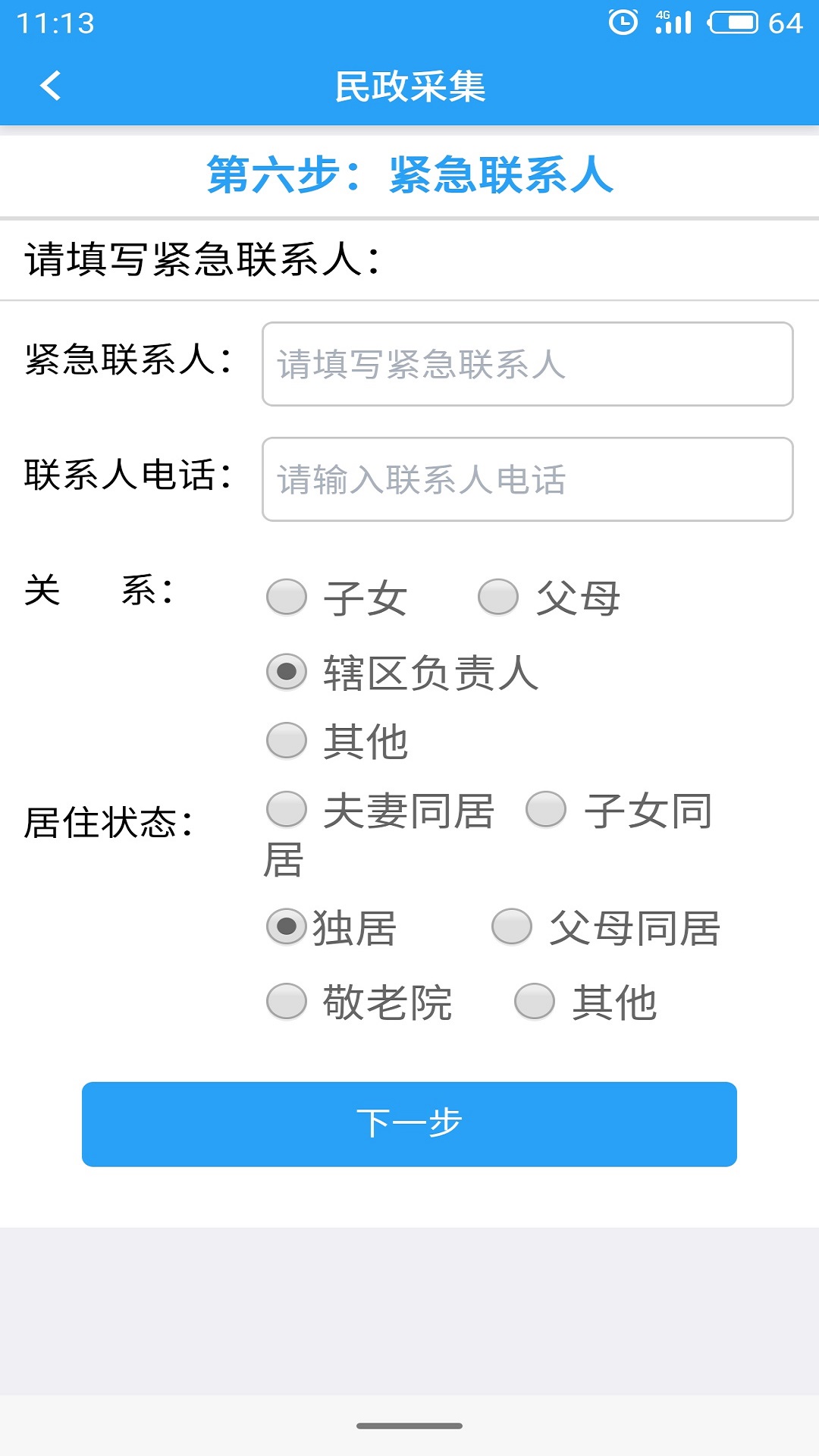Tap the alarm clock status icon
The width and height of the screenshot is (819, 1456).
pyautogui.click(x=623, y=23)
